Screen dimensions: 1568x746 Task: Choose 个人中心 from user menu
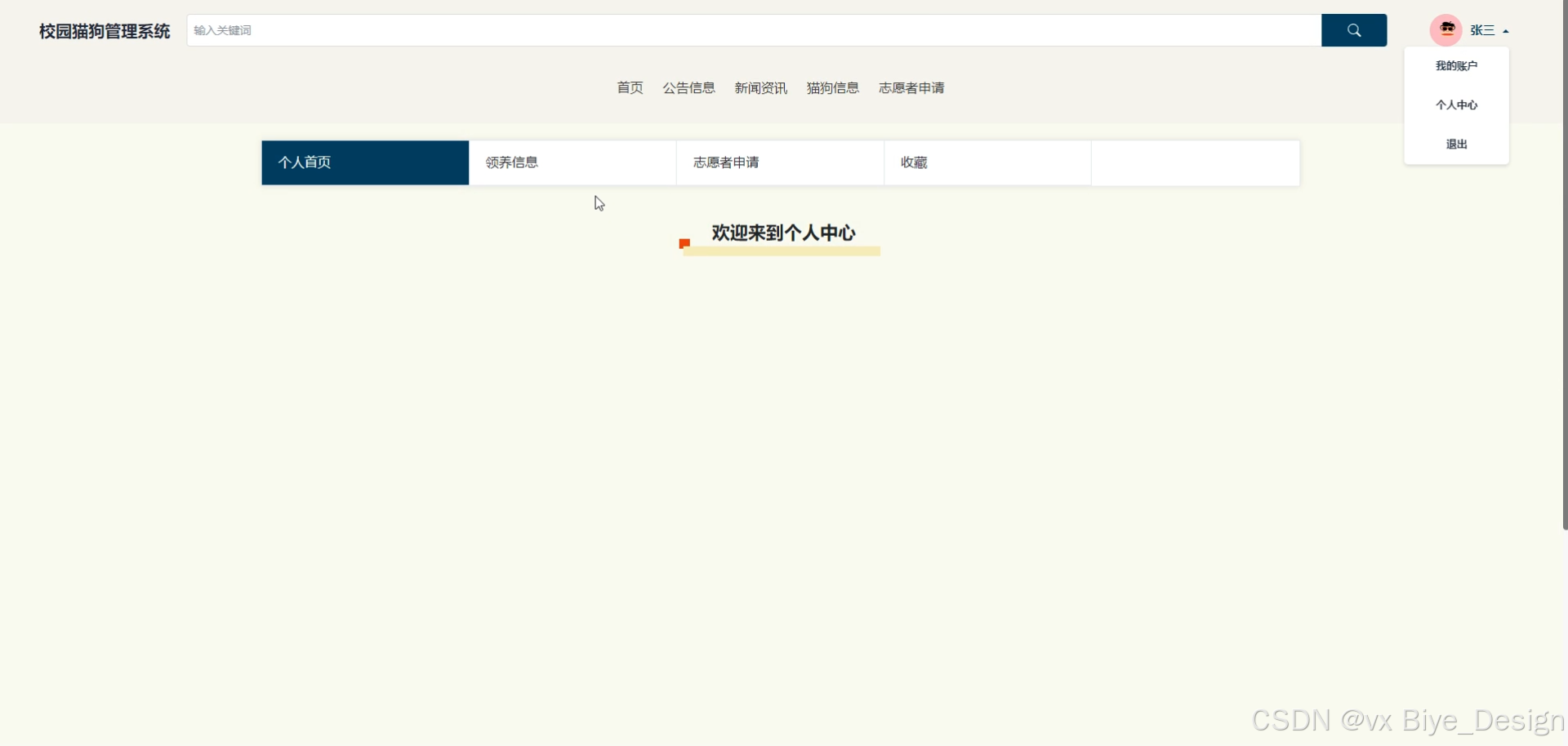[x=1456, y=105]
